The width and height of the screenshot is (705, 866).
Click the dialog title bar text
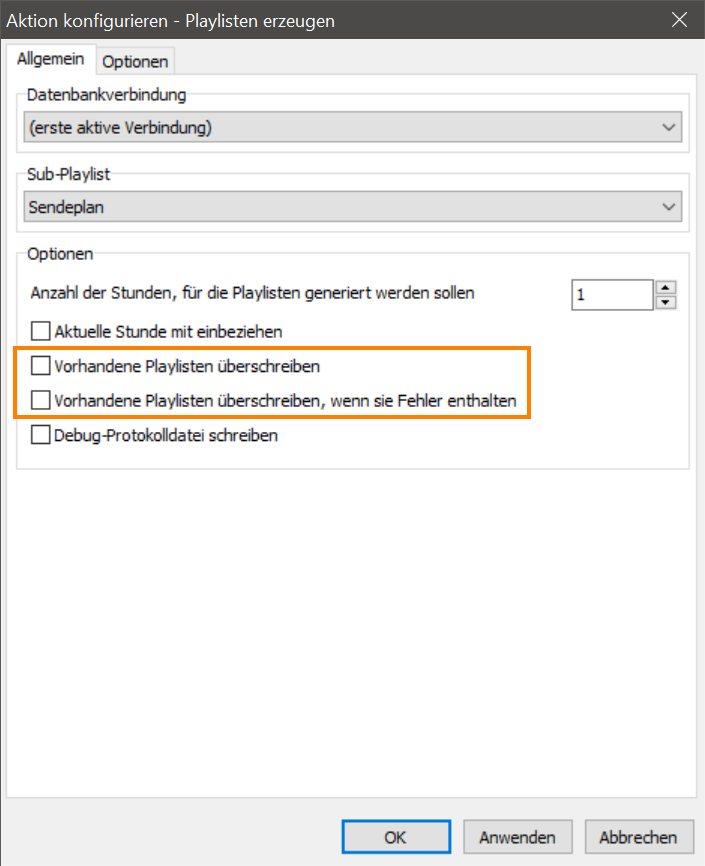(x=171, y=20)
